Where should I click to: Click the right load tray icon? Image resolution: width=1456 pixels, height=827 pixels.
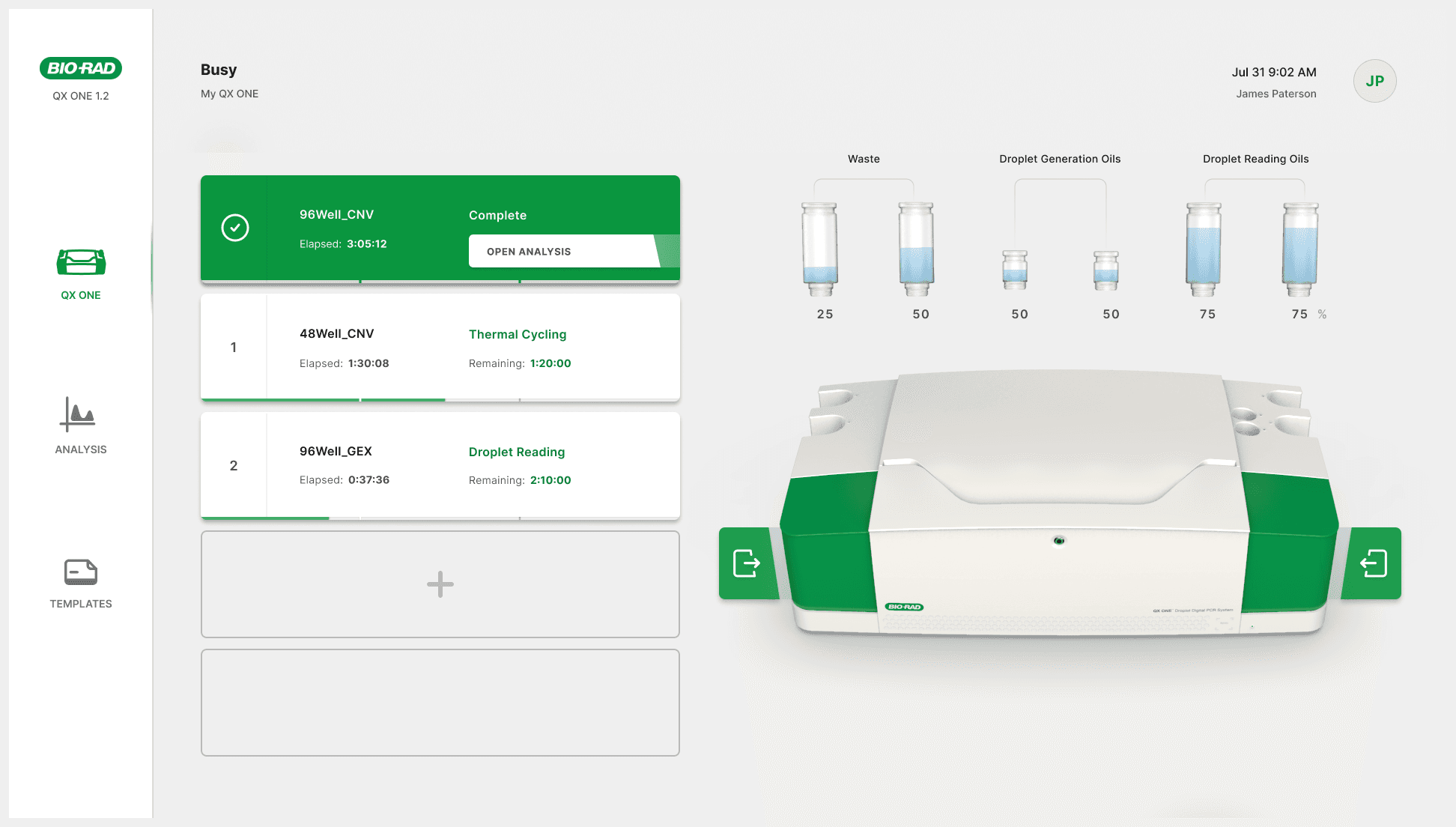click(x=1374, y=563)
